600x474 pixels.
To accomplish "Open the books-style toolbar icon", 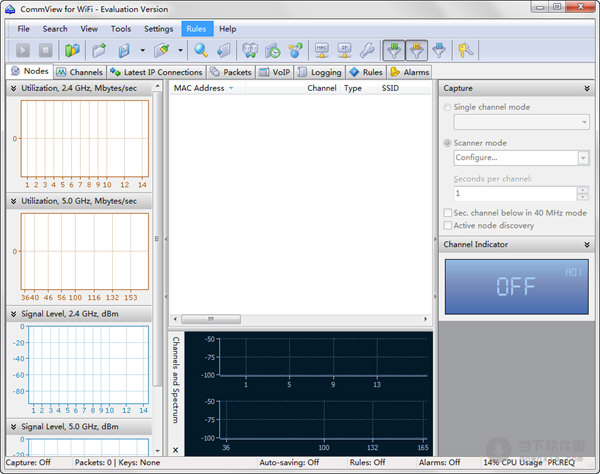I will click(72, 50).
